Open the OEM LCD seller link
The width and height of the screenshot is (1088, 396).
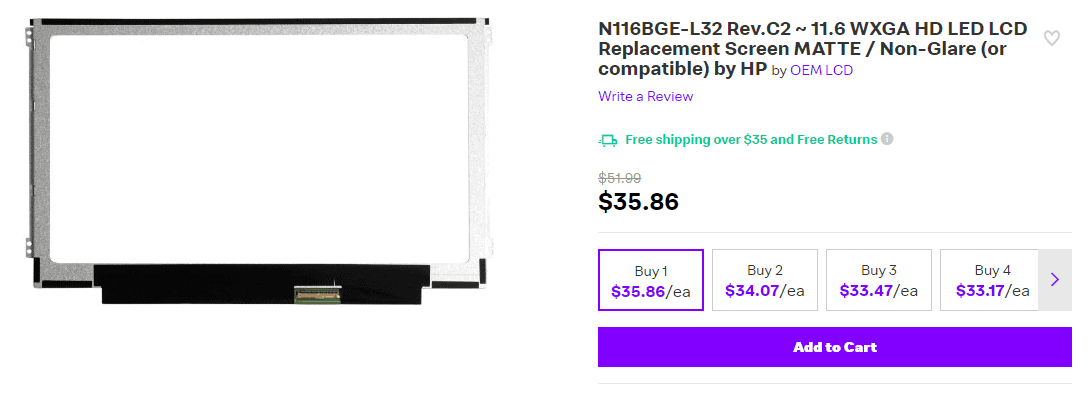tap(822, 70)
